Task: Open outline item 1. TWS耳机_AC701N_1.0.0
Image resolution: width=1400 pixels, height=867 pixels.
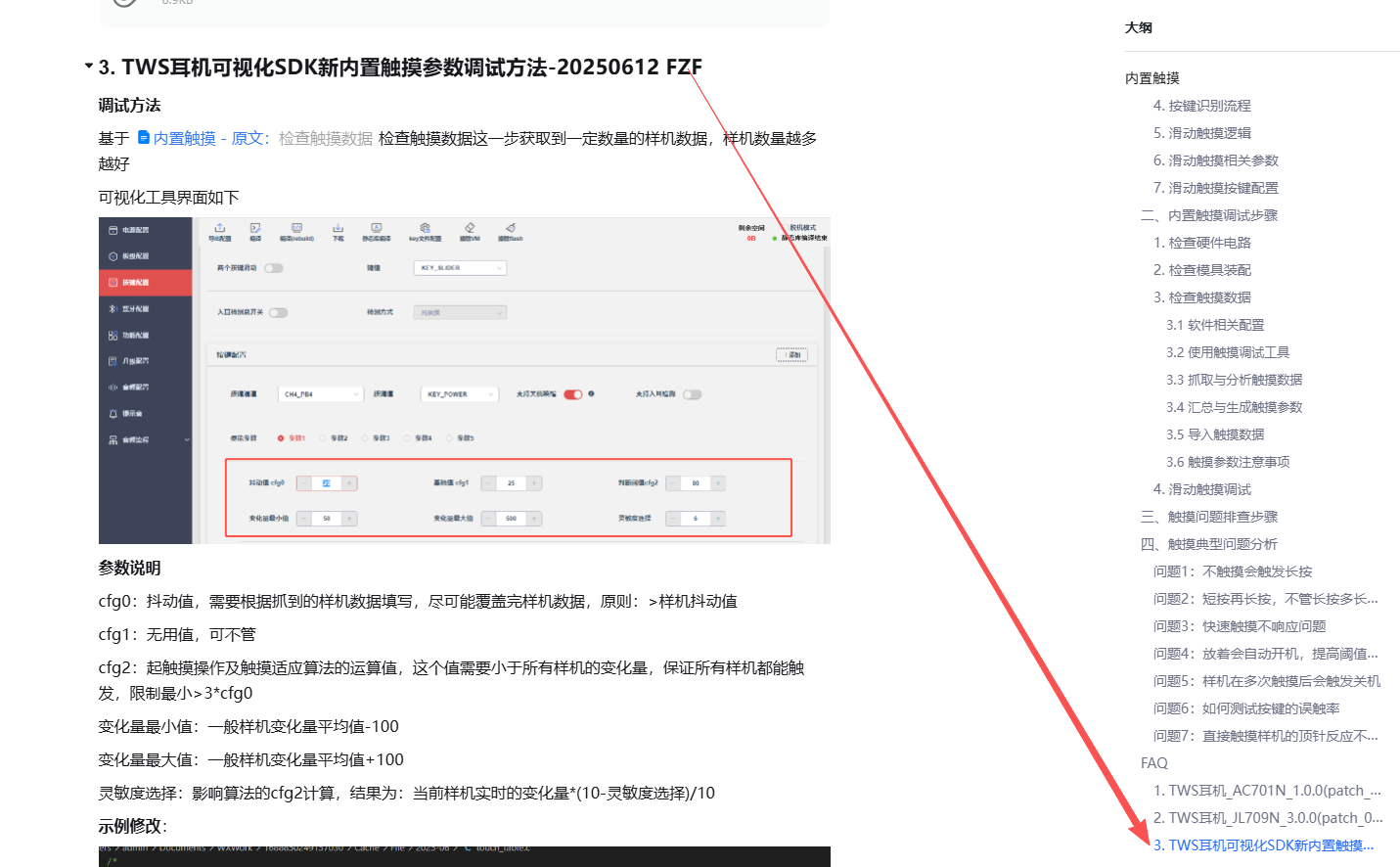Action: (1268, 791)
